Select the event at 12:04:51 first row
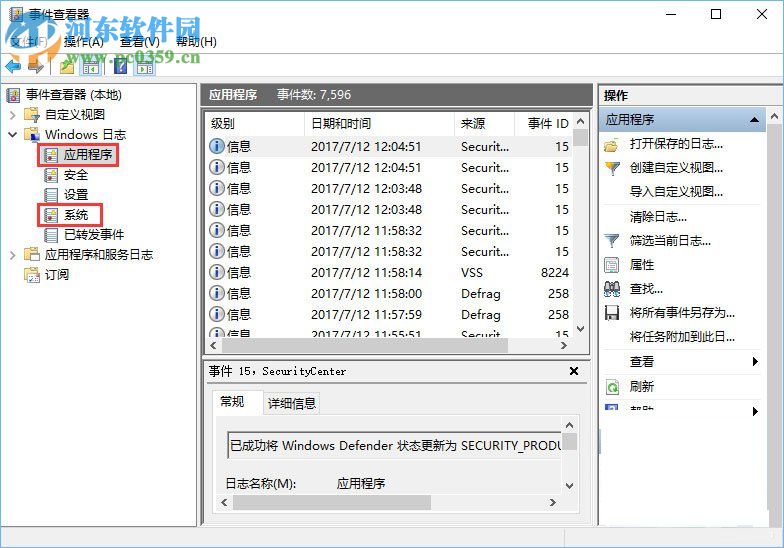The width and height of the screenshot is (784, 548). point(389,146)
